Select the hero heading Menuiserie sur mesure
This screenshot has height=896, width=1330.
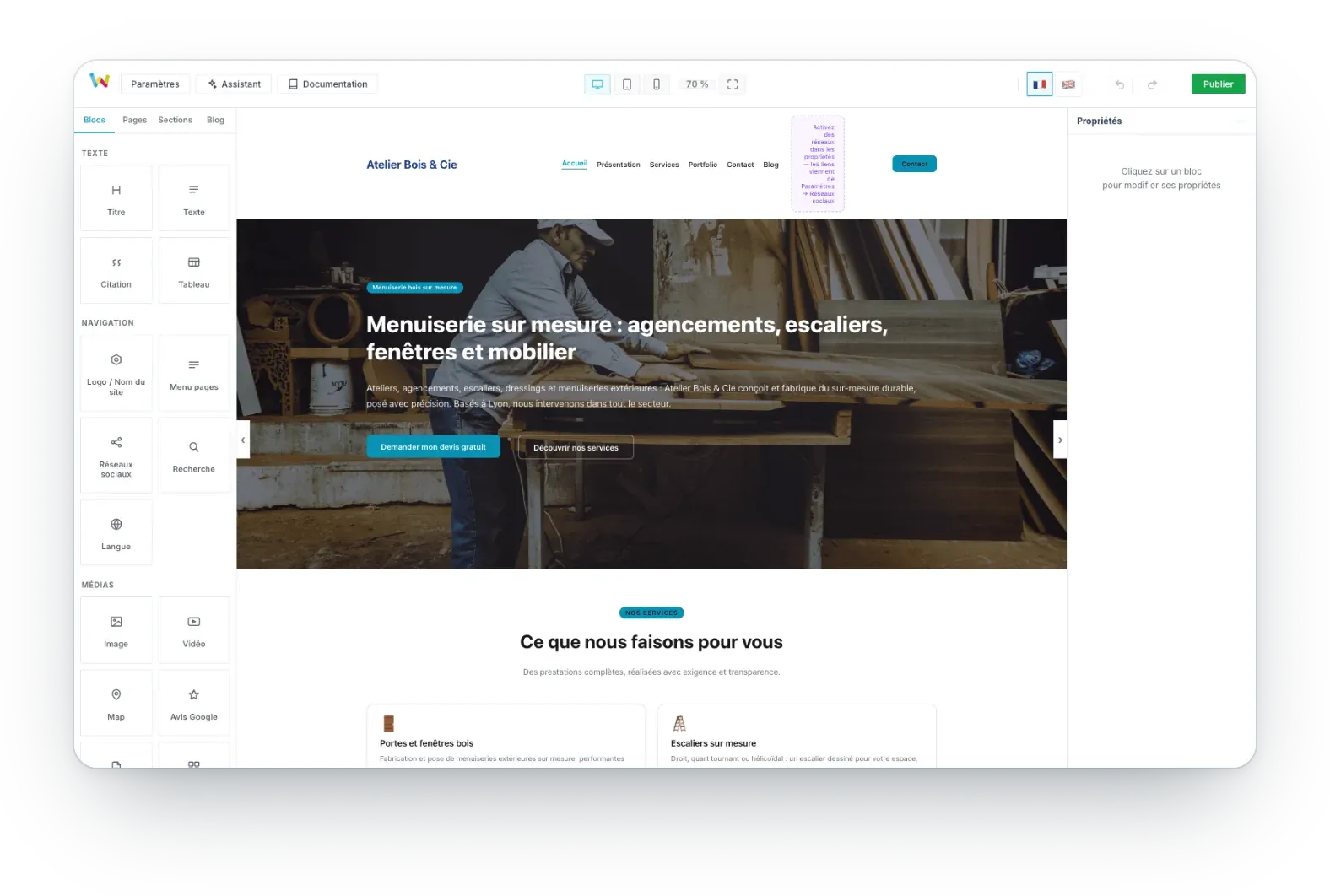(627, 338)
